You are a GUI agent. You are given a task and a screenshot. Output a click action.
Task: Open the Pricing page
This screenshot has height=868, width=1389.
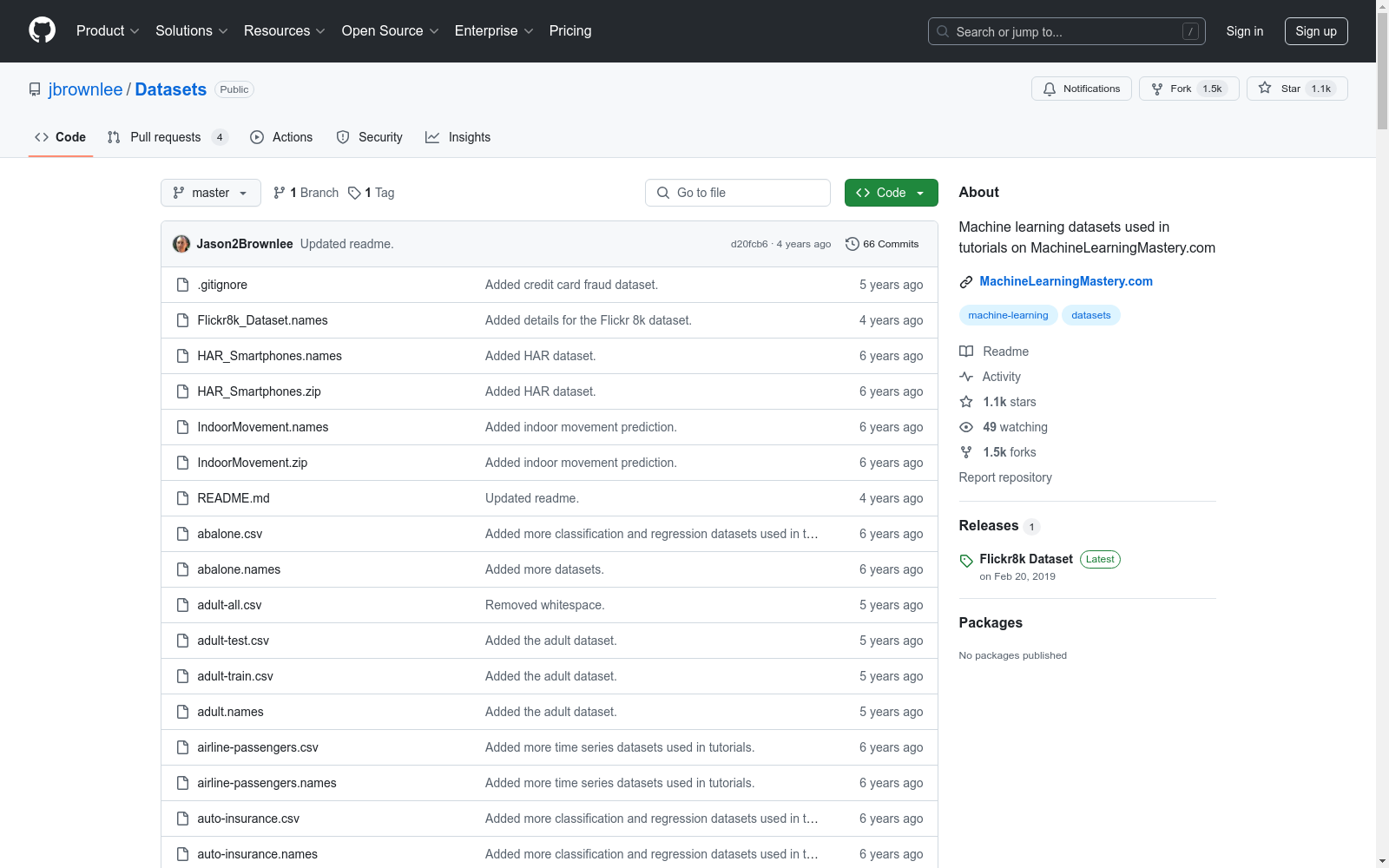point(570,30)
